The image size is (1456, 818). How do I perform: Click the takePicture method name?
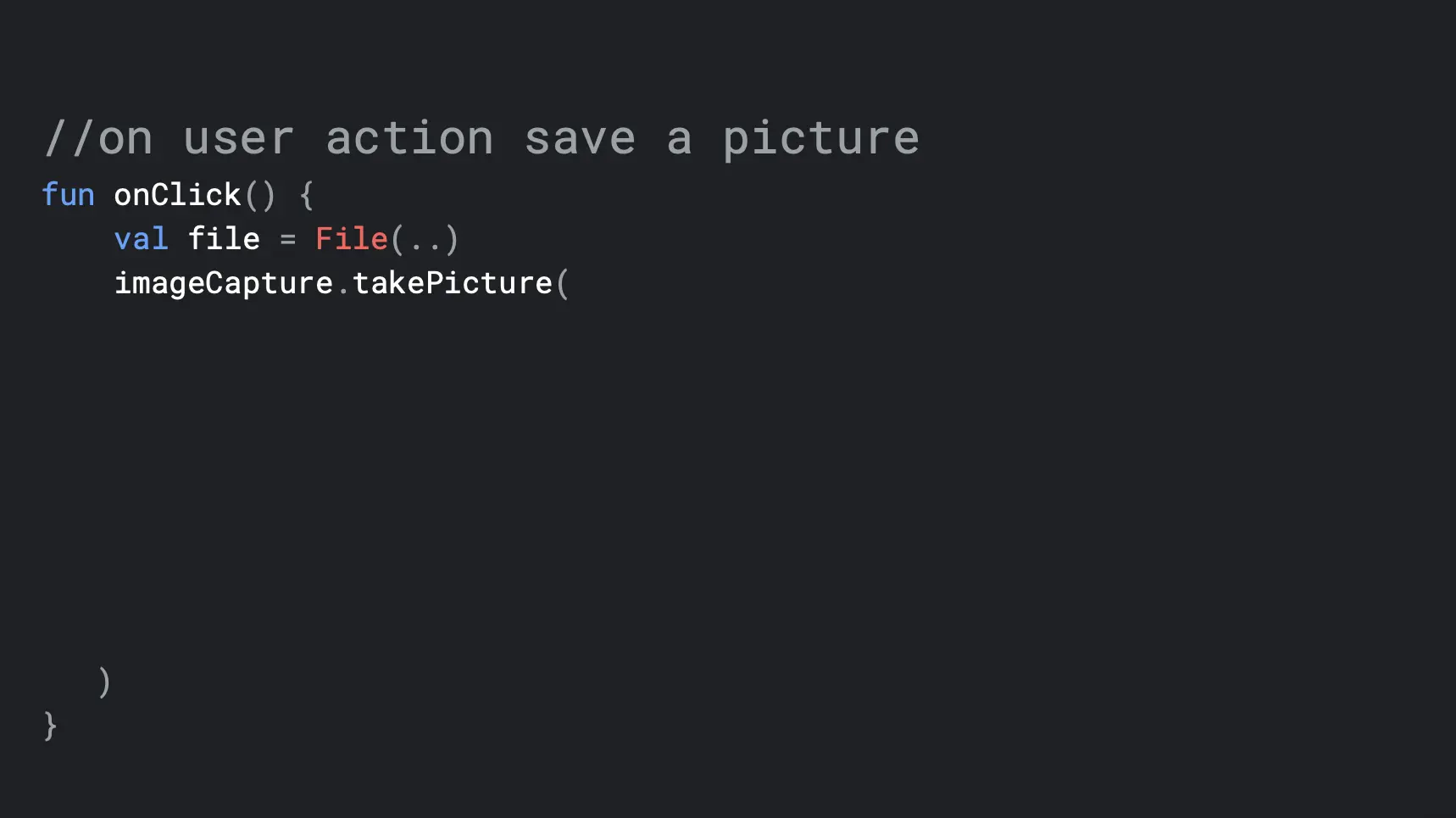click(x=452, y=283)
